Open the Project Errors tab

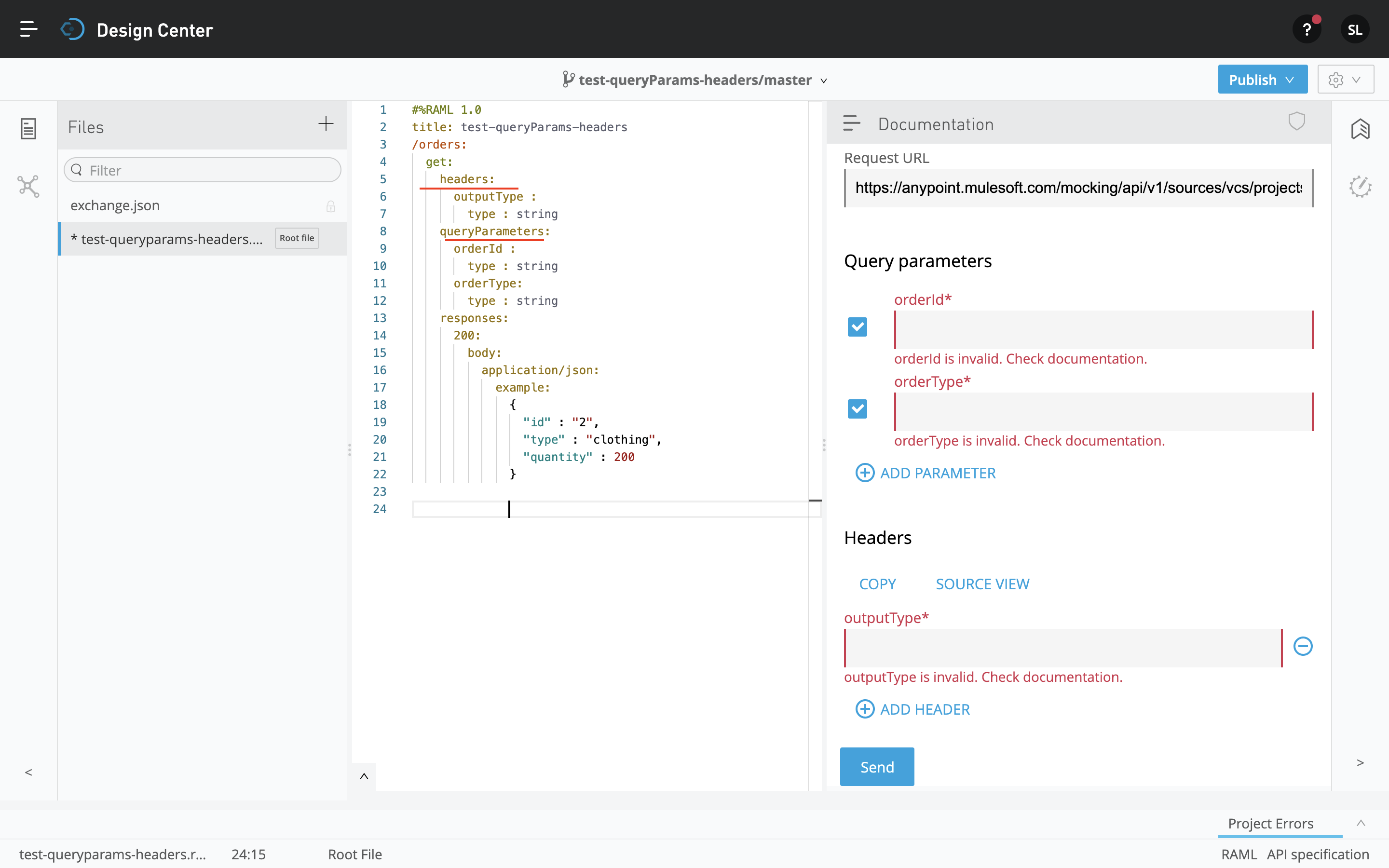coord(1270,823)
